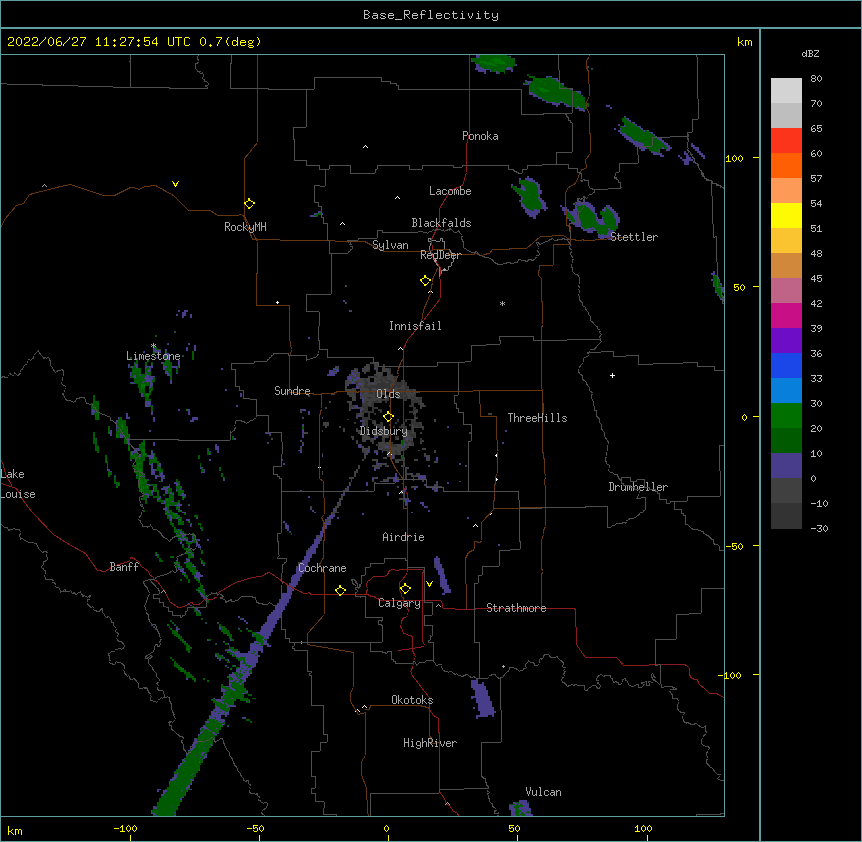The height and width of the screenshot is (842, 862).
Task: Click the yellow diamond marker above RockyMH
Action: pyautogui.click(x=249, y=204)
